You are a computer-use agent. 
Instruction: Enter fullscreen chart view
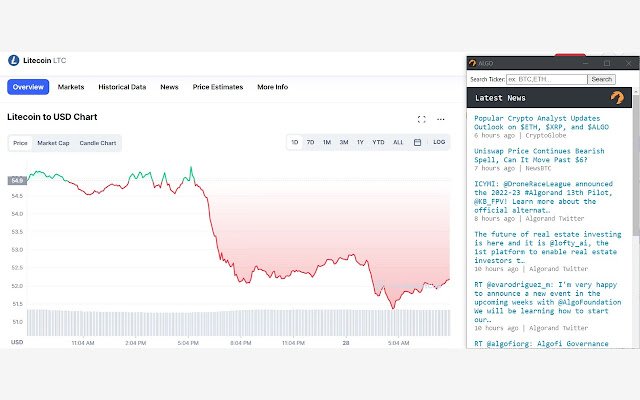421,119
